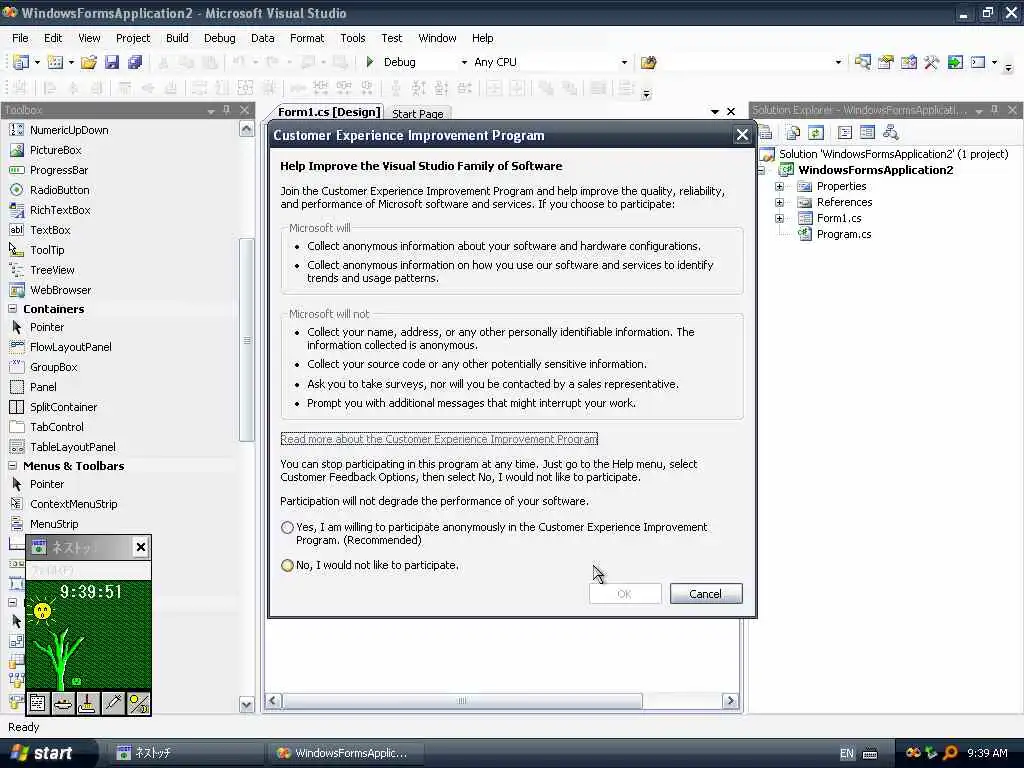The image size is (1024, 768).
Task: Click Show All Files in Solution Explorer
Action: pos(793,133)
